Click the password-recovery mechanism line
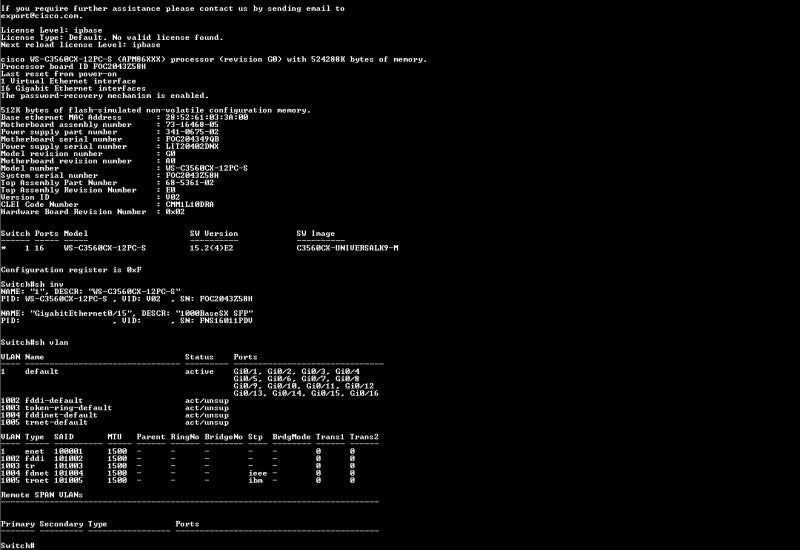The height and width of the screenshot is (550, 800). pos(105,95)
